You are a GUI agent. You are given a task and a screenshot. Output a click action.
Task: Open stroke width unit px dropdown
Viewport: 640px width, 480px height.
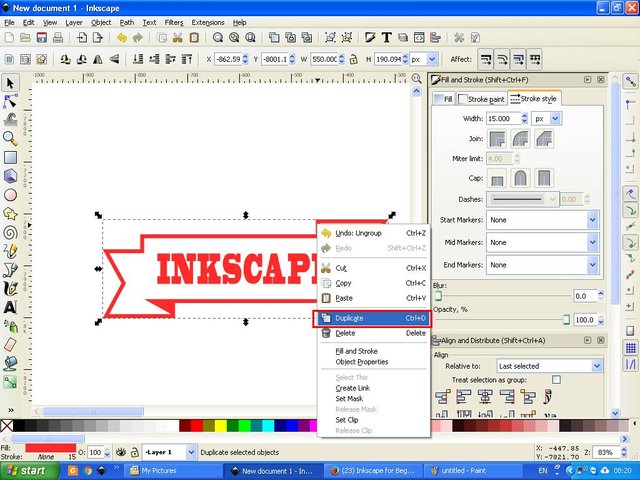(x=547, y=119)
